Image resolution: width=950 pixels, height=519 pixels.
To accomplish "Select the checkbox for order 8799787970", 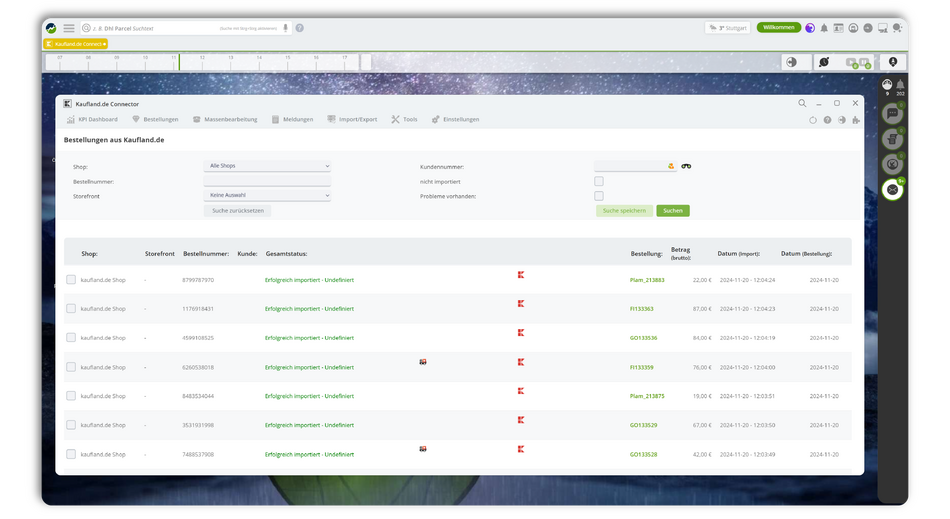I will click(x=71, y=280).
